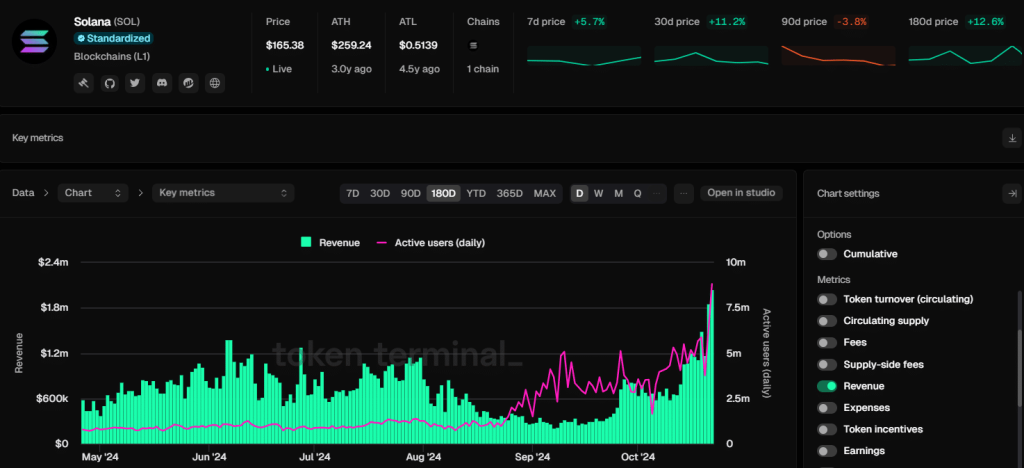The width and height of the screenshot is (1024, 468).
Task: Select the 90D time range
Action: pyautogui.click(x=410, y=193)
